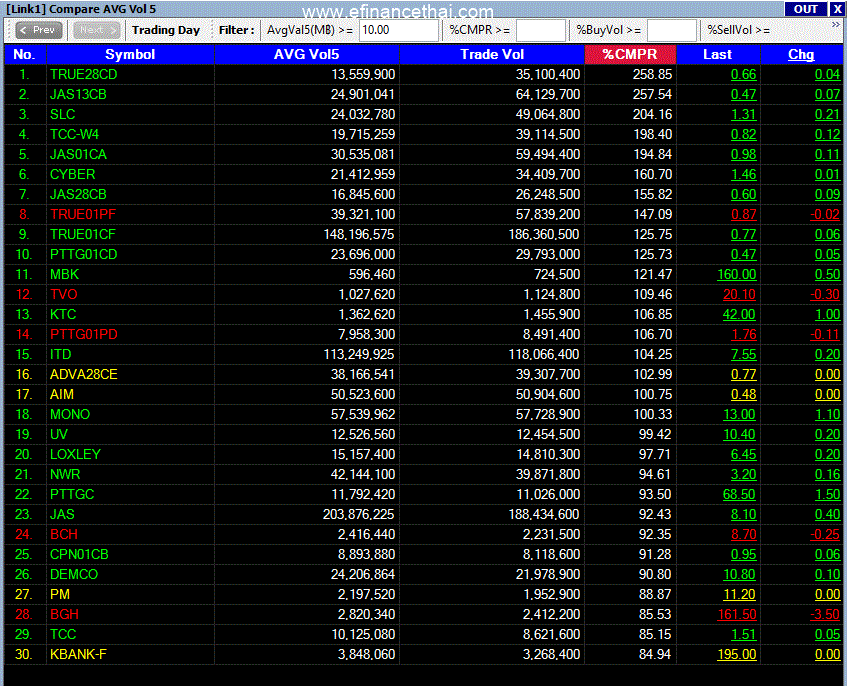The height and width of the screenshot is (686, 847).
Task: Select the BCH symbol
Action: [64, 534]
